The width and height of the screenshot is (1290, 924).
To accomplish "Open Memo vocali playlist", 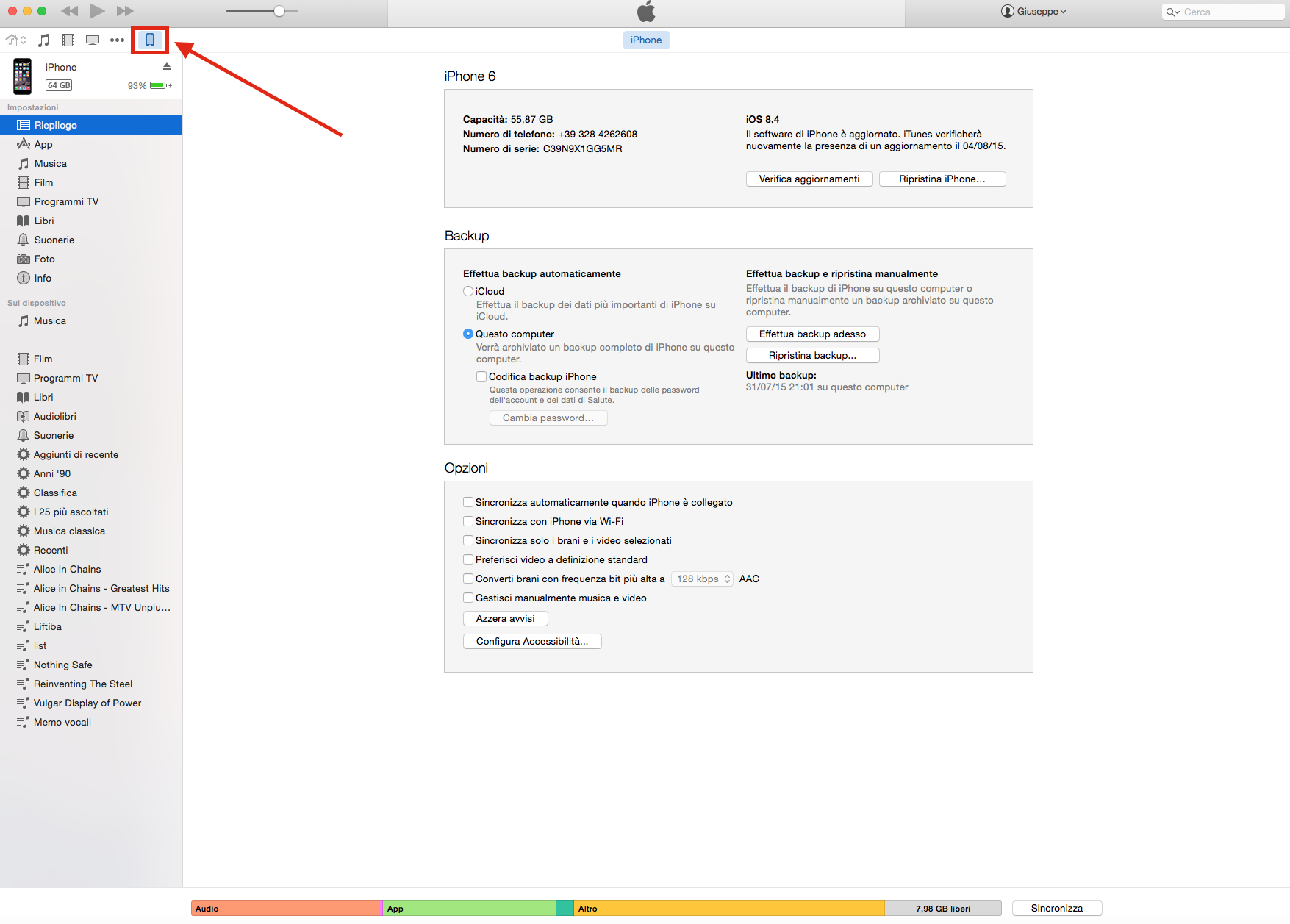I will pos(91,722).
